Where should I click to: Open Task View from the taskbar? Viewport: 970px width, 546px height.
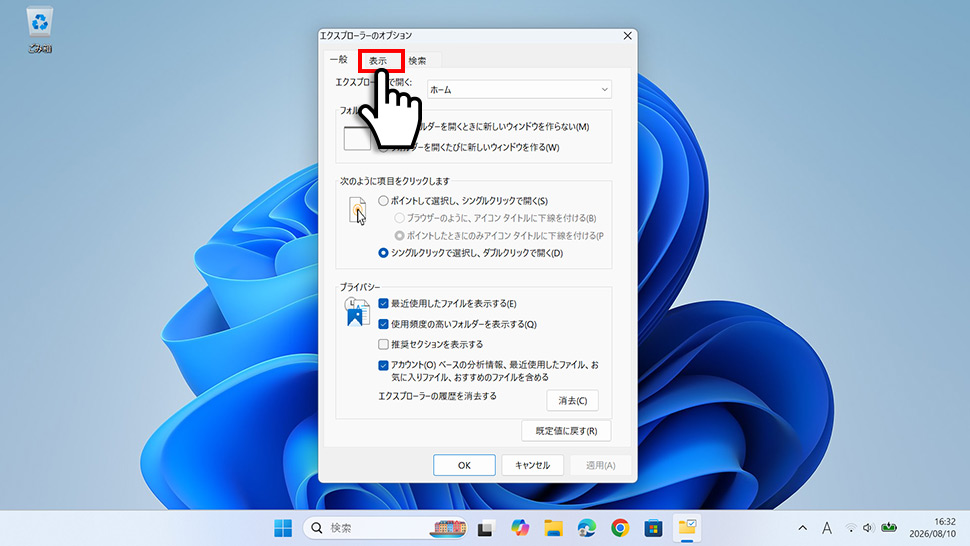click(x=486, y=528)
